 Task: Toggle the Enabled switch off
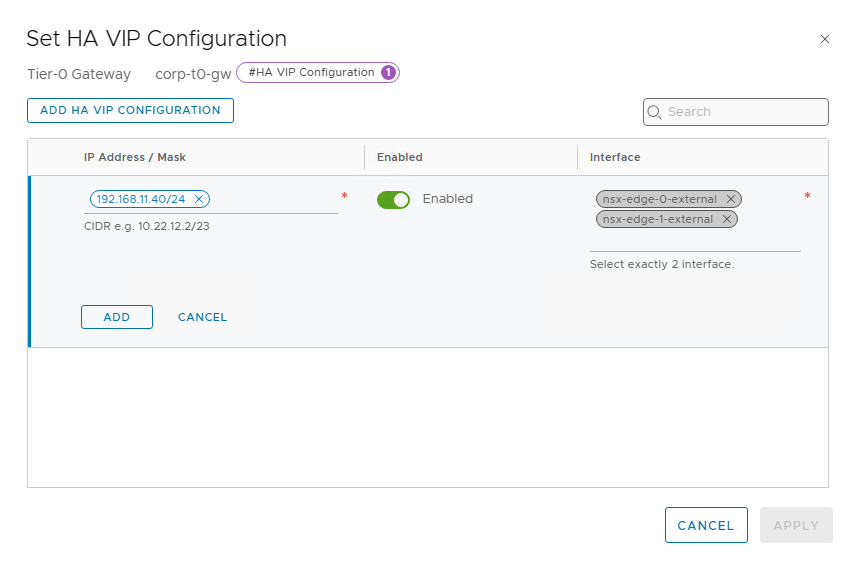(393, 200)
